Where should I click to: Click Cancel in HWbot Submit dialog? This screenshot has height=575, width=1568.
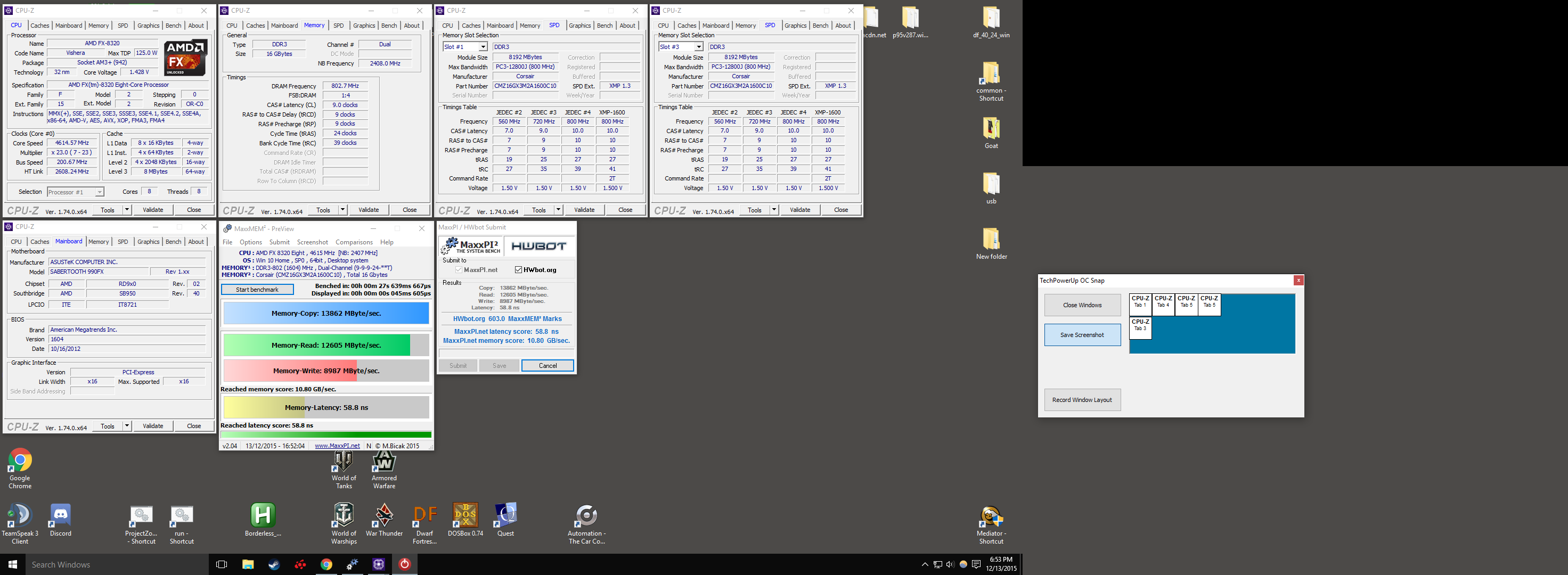[x=547, y=366]
